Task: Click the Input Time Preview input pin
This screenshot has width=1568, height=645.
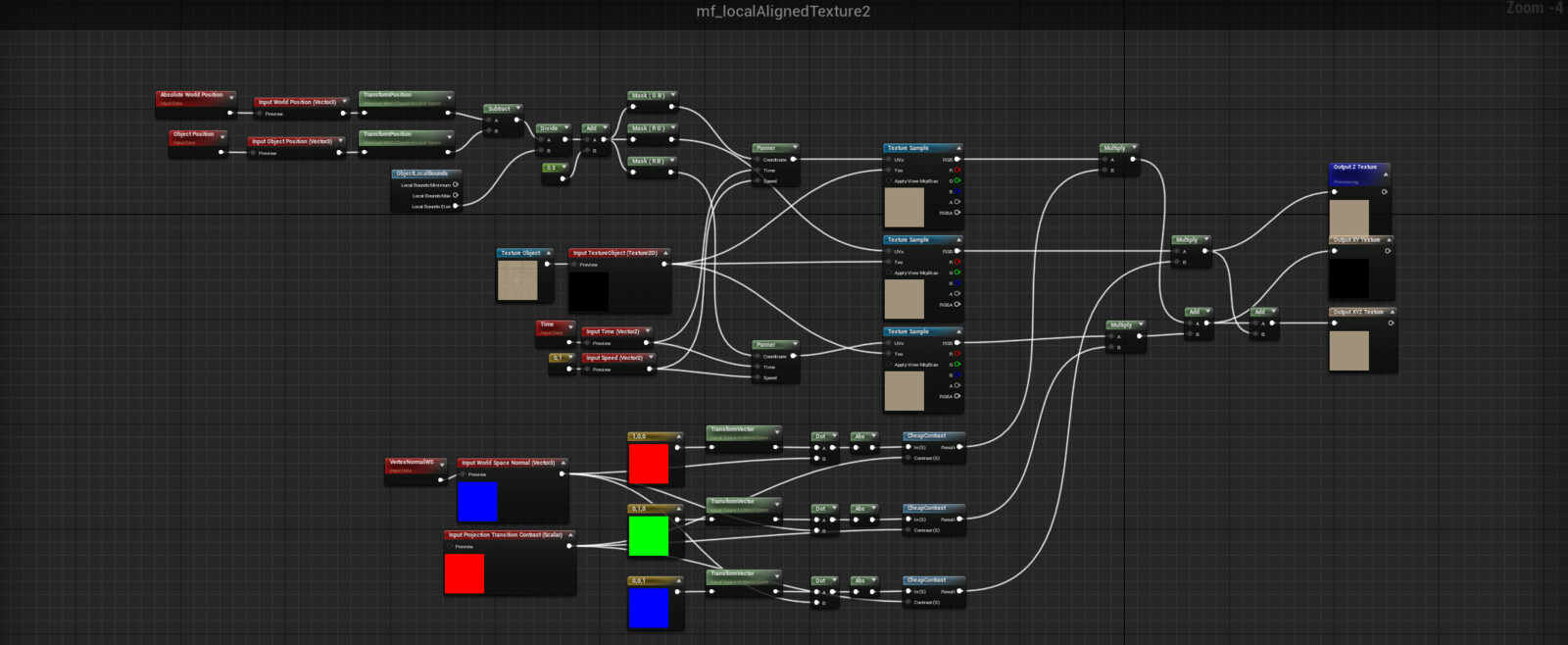Action: [587, 343]
